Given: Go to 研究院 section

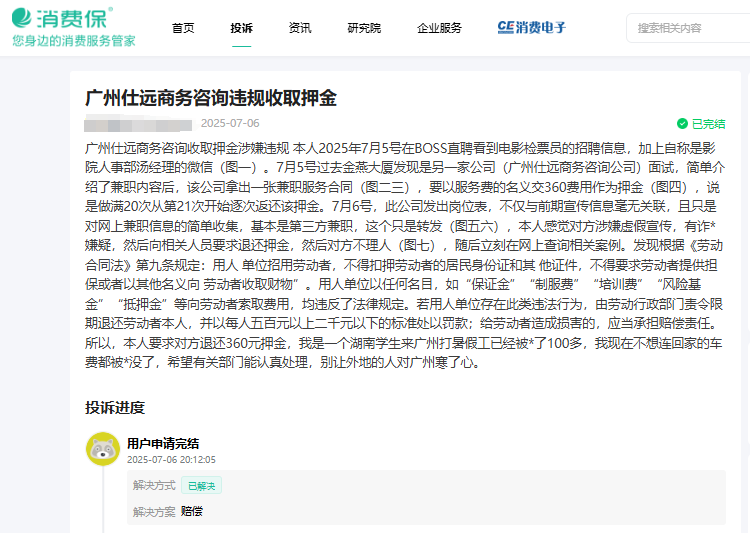Looking at the screenshot, I should (x=364, y=28).
